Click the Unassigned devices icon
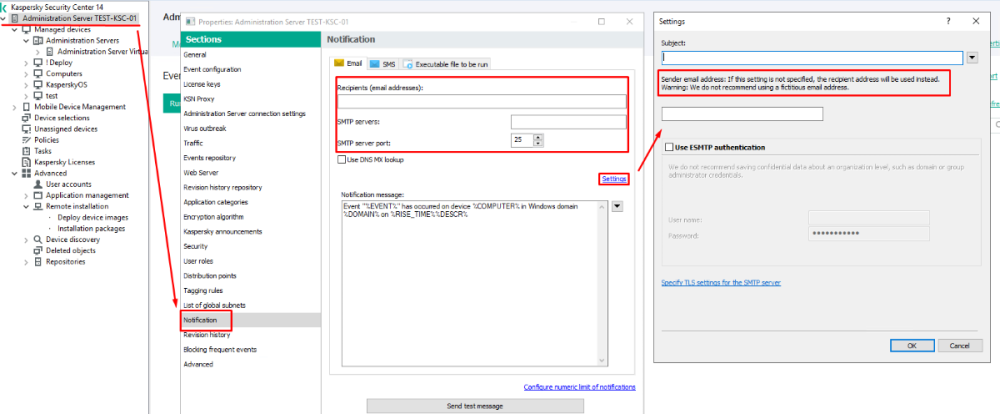This screenshot has height=414, width=1000. 26,129
